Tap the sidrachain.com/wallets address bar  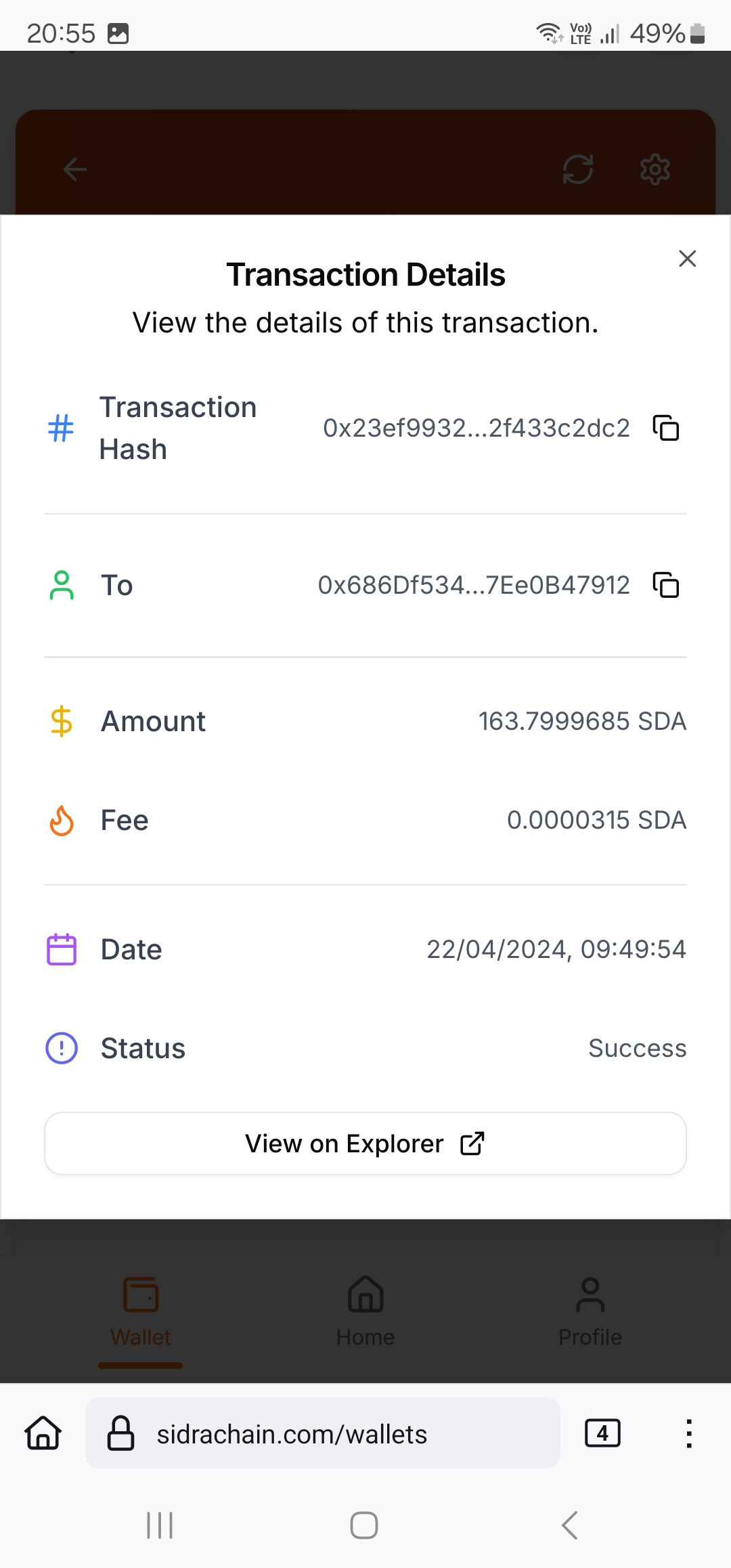(324, 1434)
